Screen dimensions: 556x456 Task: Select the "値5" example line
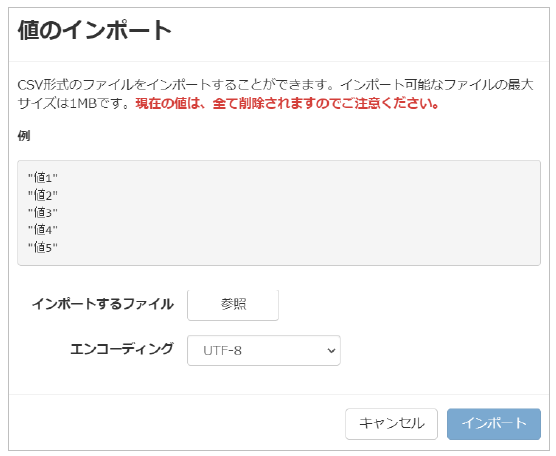point(43,247)
